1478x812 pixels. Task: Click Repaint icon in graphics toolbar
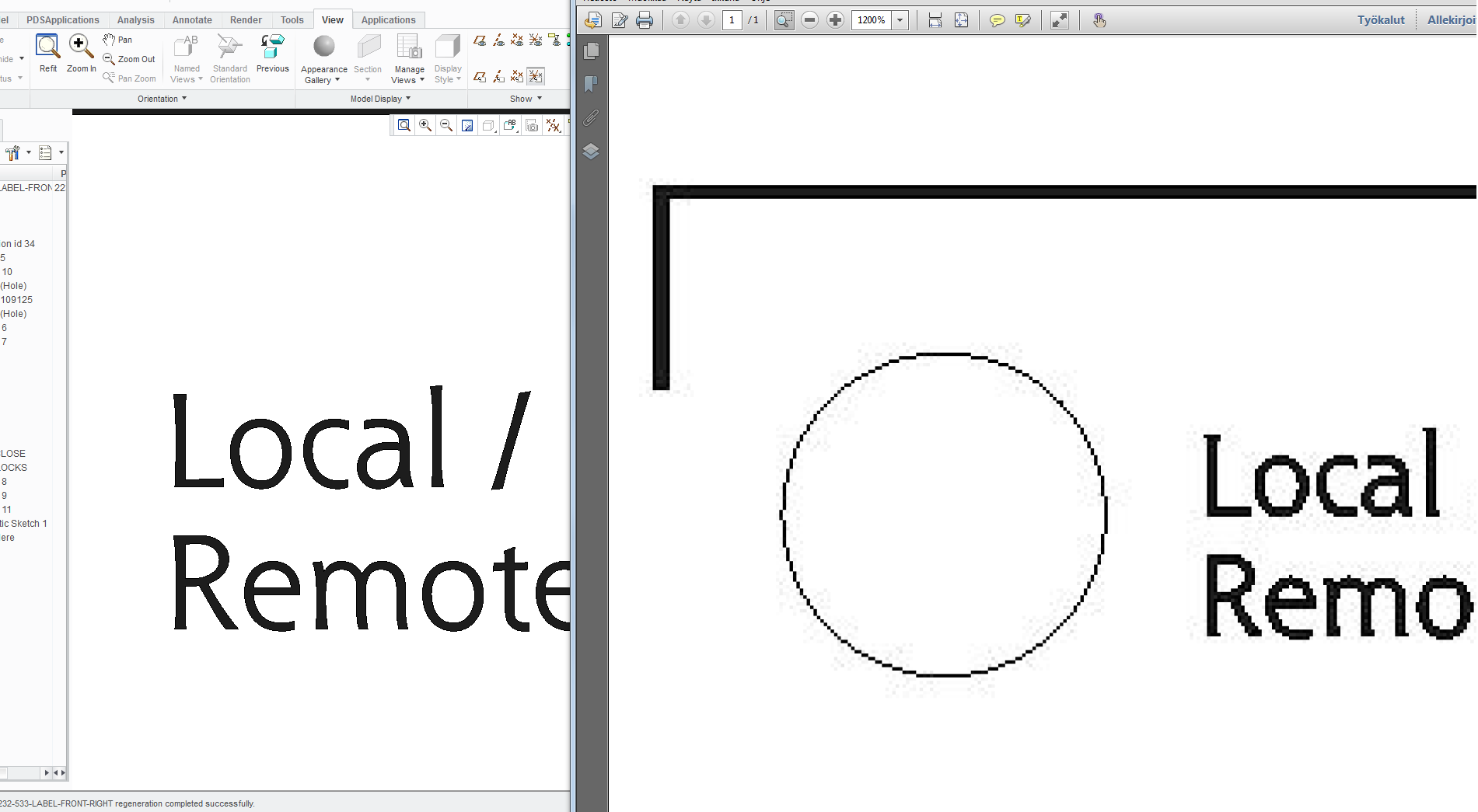click(x=467, y=125)
